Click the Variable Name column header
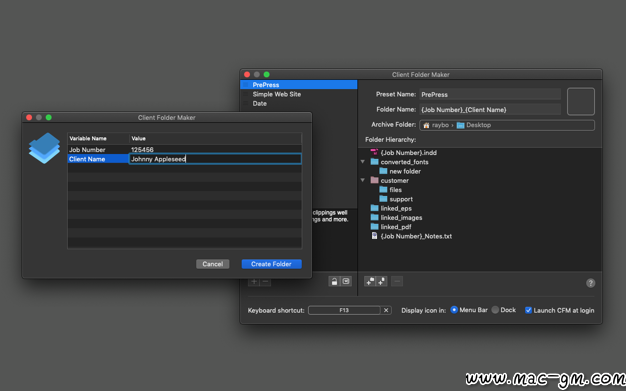The image size is (626, 391). pyautogui.click(x=98, y=139)
